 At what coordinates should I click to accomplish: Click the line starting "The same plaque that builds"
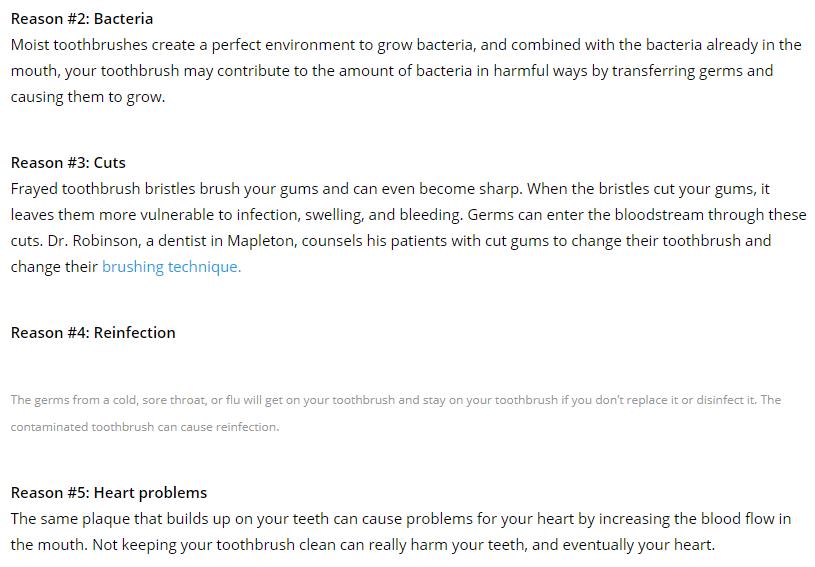(400, 519)
